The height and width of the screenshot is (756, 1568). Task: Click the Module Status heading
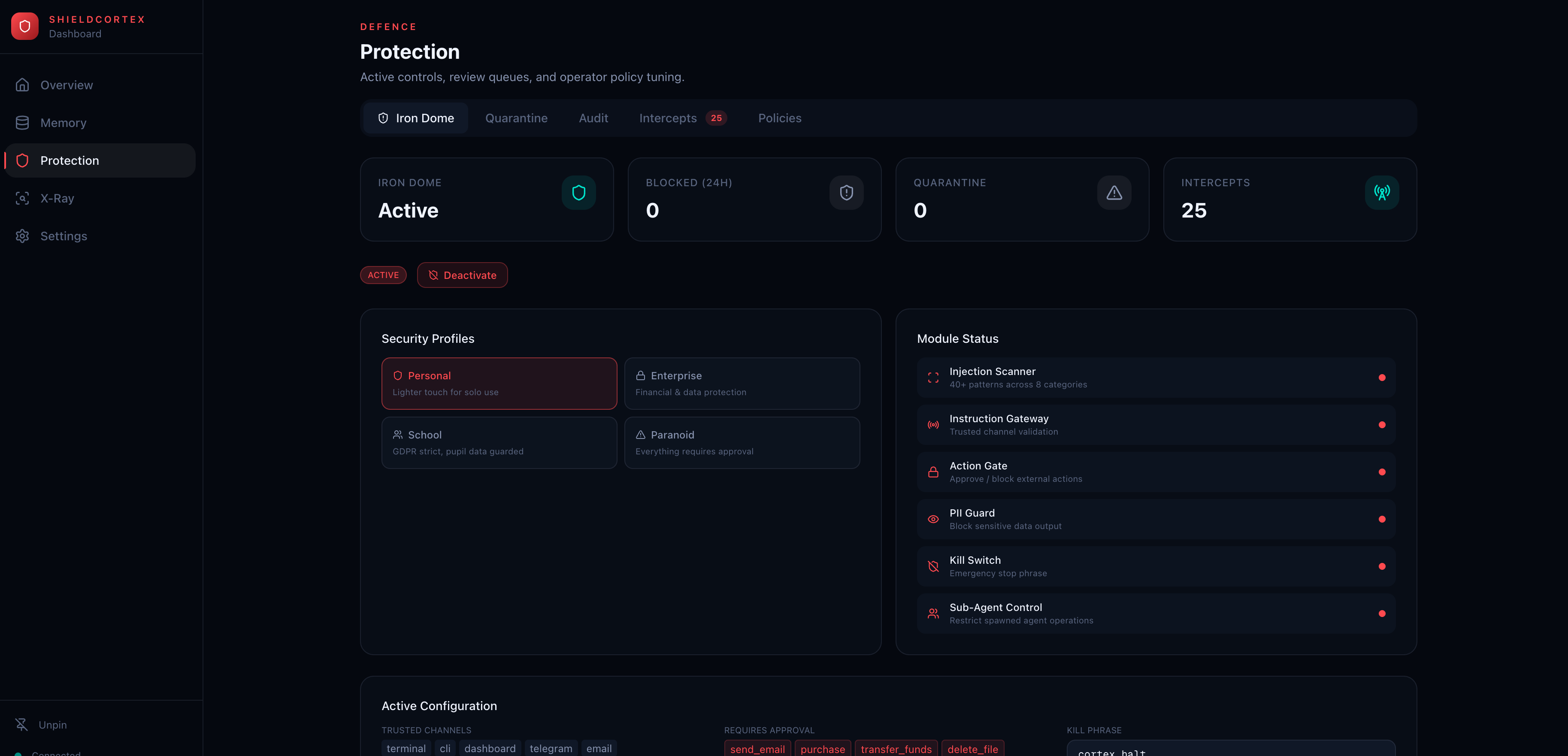coord(957,339)
